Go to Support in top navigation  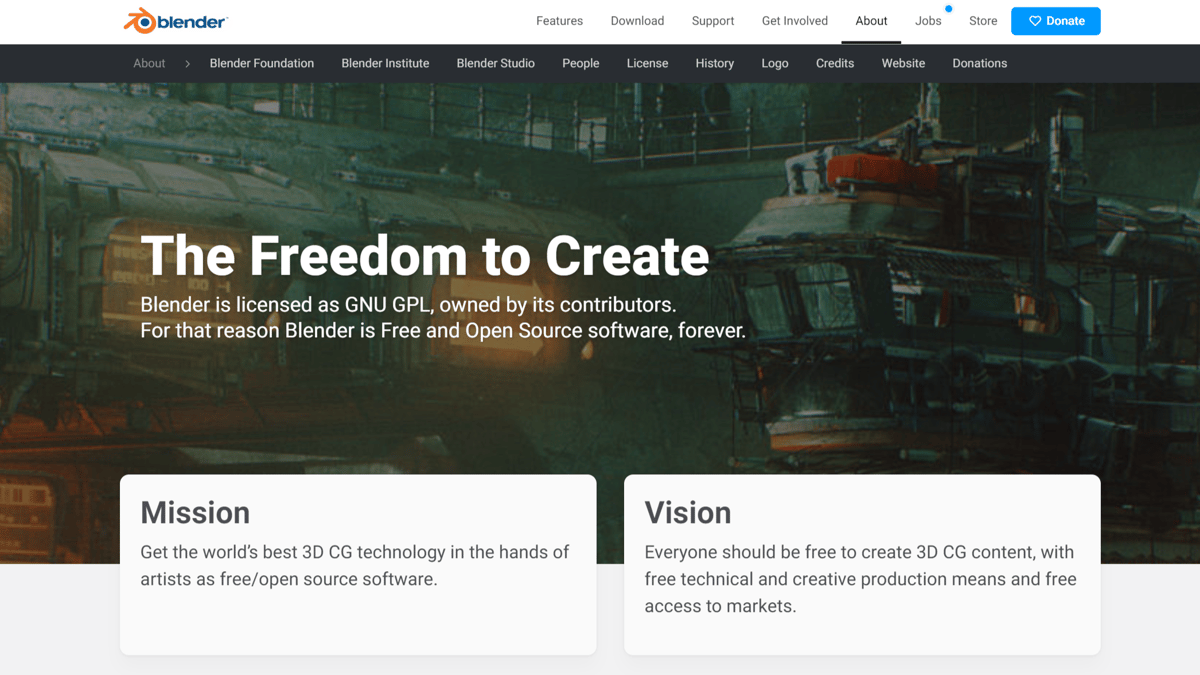[713, 21]
